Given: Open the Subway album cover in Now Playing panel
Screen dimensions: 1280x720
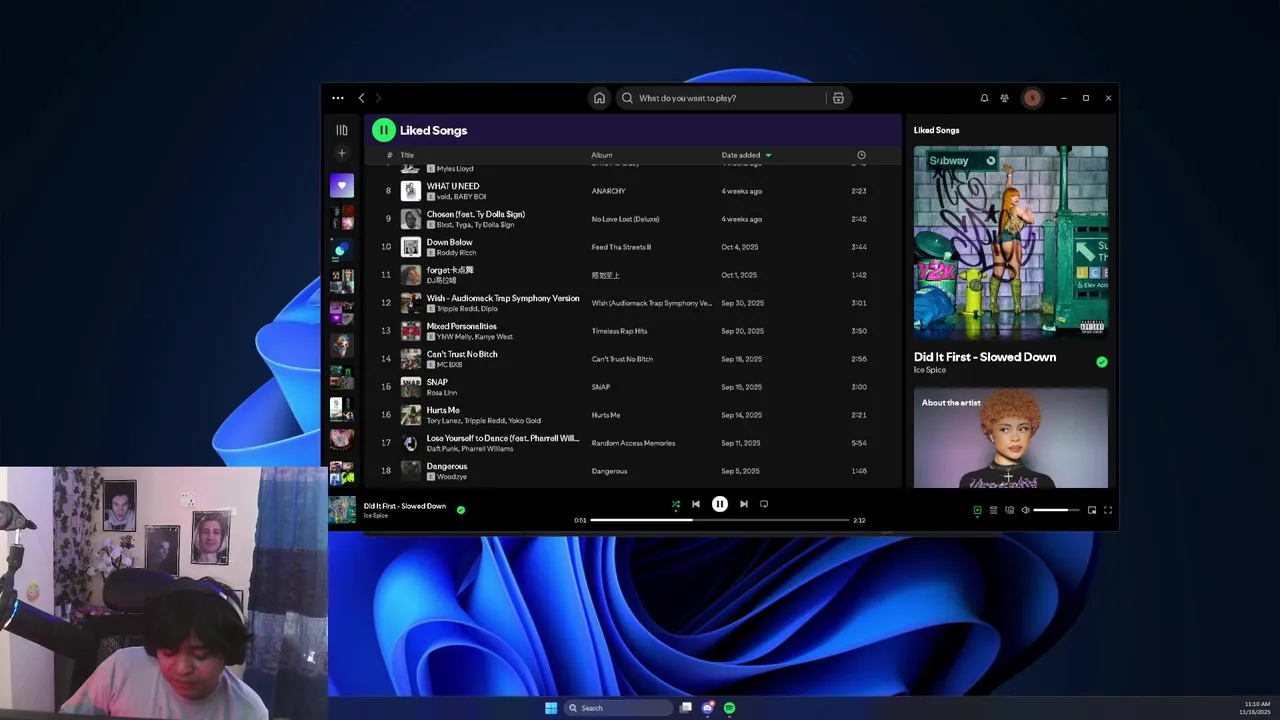Looking at the screenshot, I should coord(1011,243).
